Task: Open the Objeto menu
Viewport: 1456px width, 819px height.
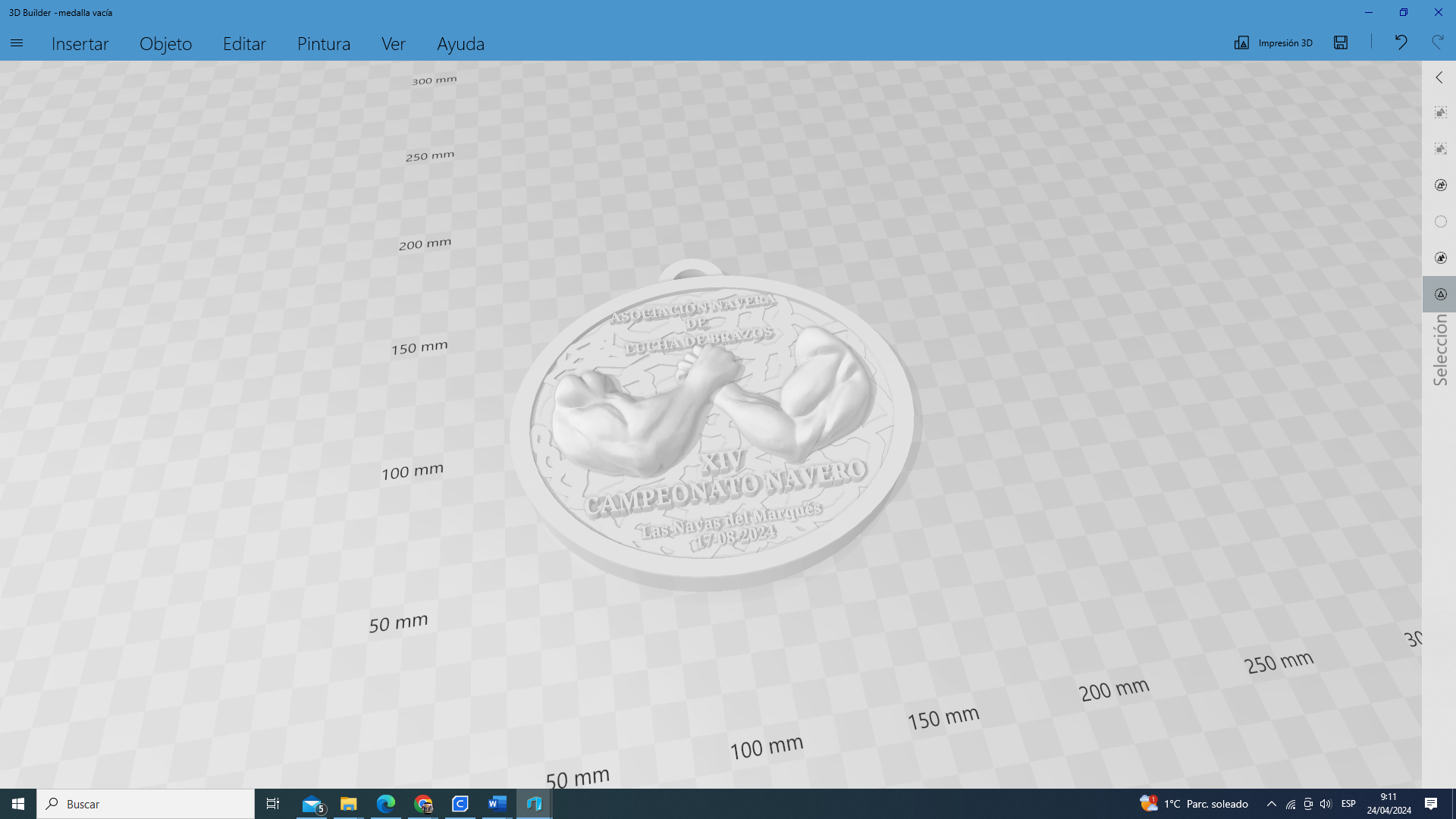Action: [x=165, y=43]
